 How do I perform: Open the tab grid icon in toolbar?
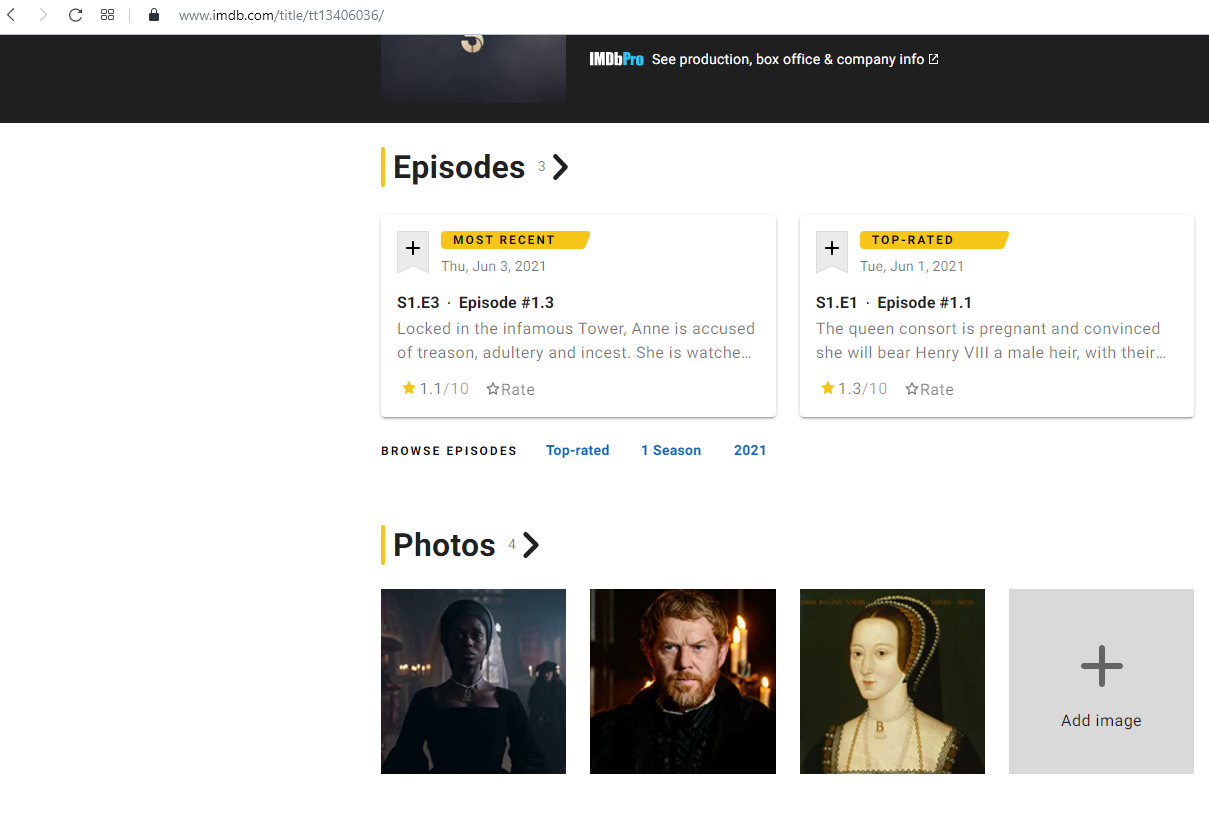coord(107,15)
